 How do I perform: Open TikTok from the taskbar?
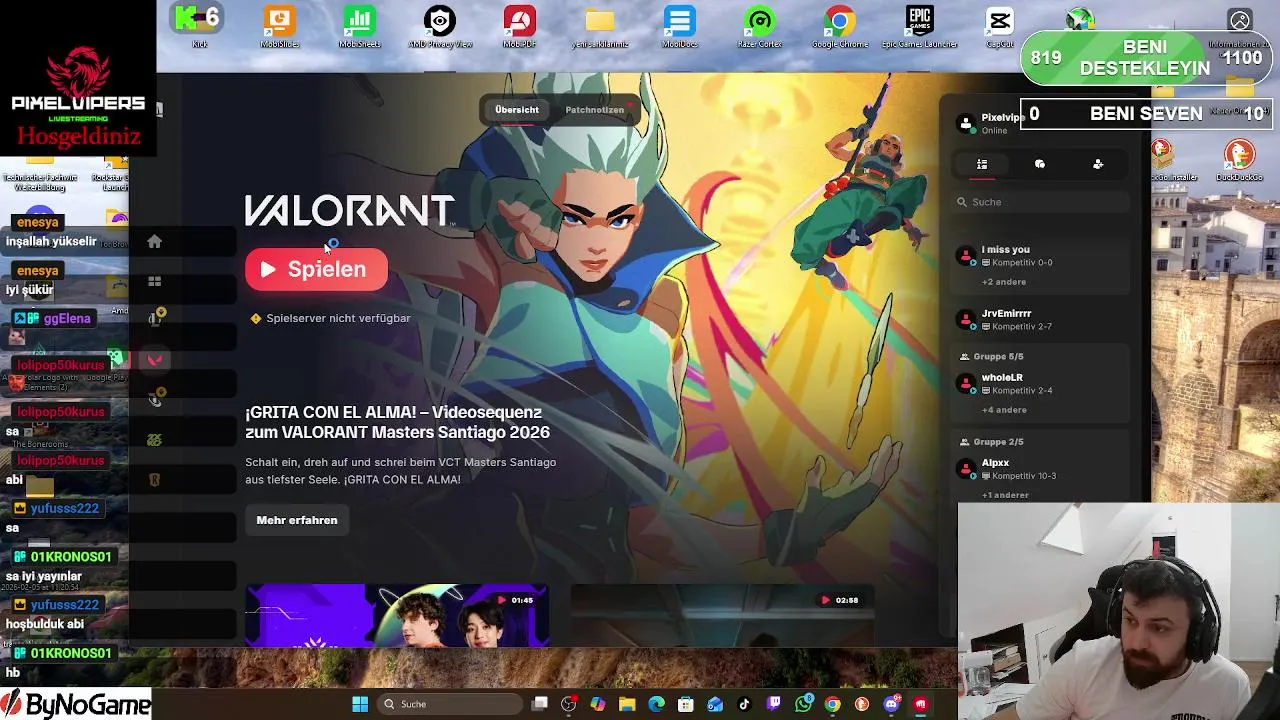(744, 704)
